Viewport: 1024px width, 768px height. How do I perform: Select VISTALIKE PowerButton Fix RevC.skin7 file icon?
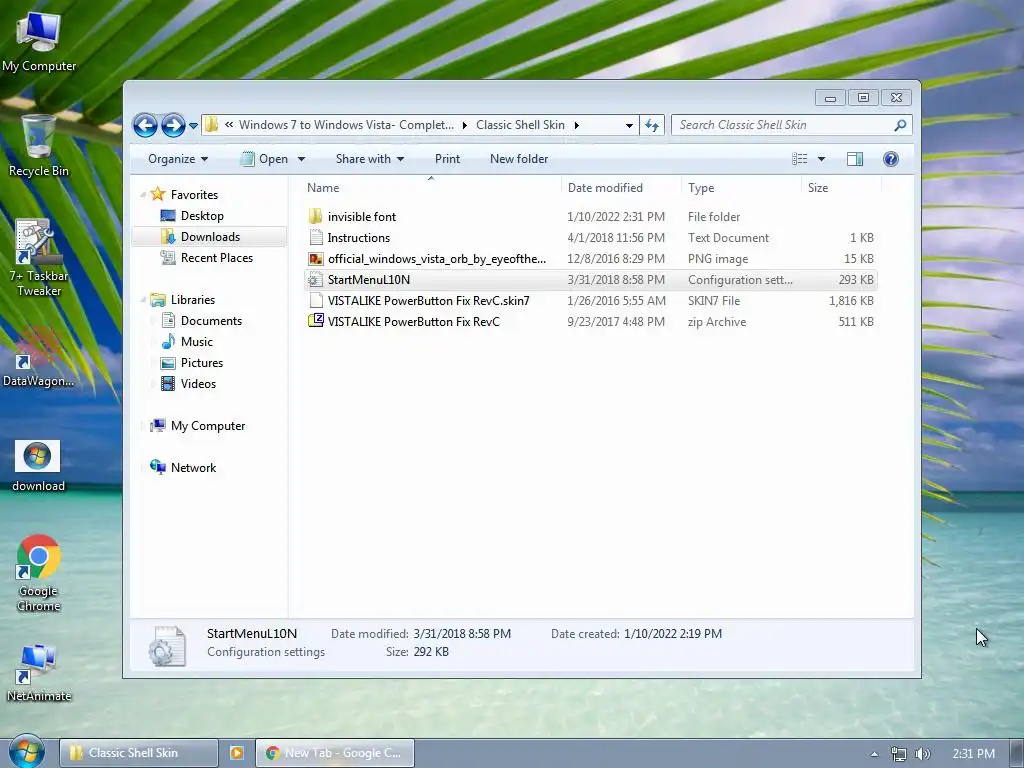pyautogui.click(x=315, y=300)
